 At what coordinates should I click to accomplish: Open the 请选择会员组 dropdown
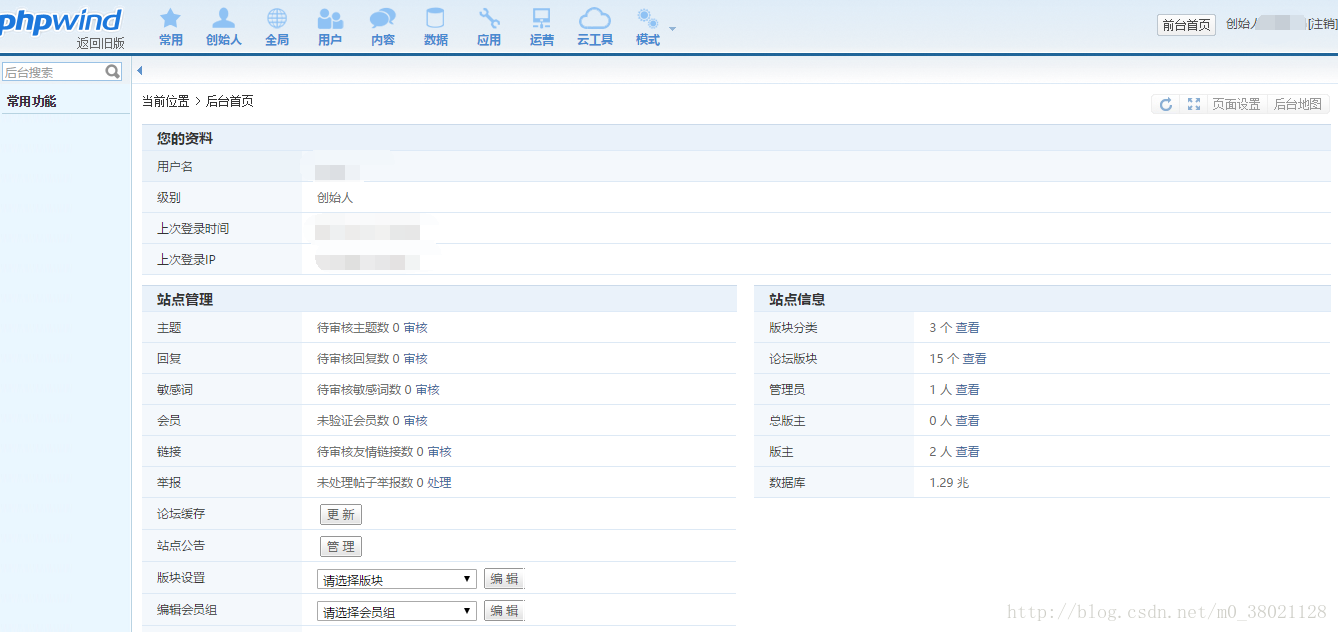(x=397, y=611)
